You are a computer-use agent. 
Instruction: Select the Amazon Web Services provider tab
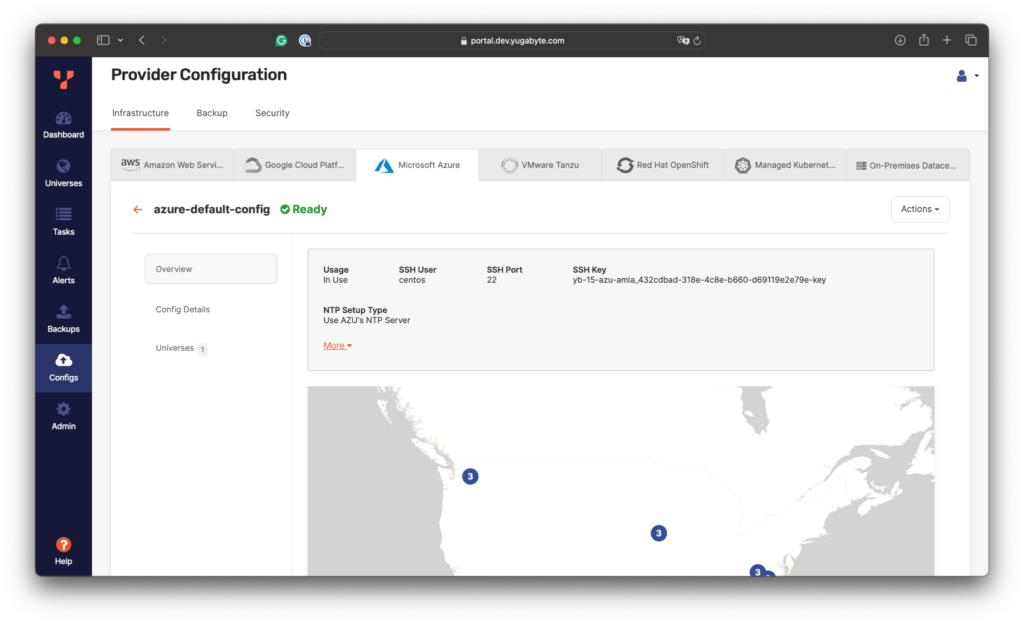click(x=172, y=165)
